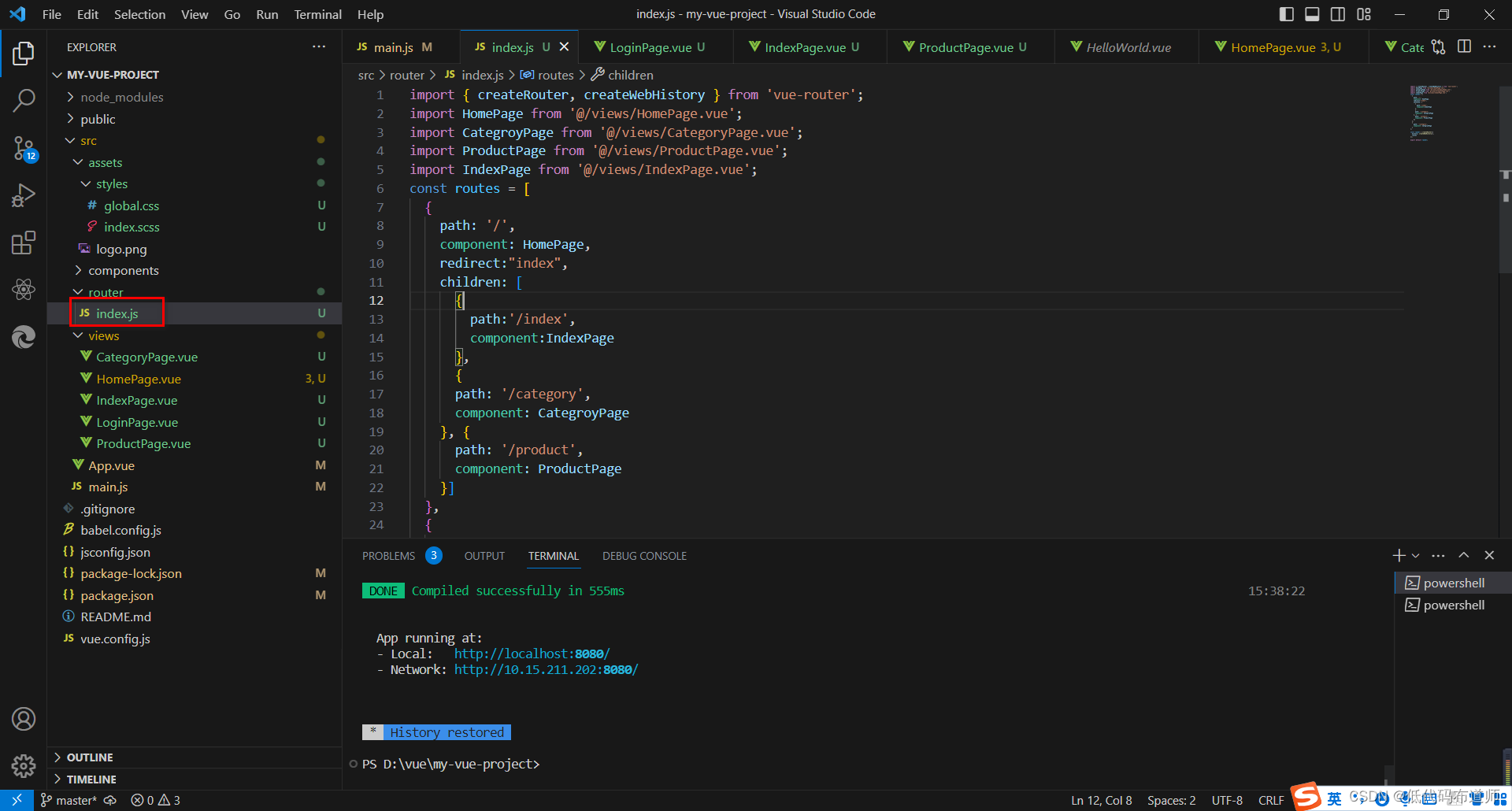The width and height of the screenshot is (1512, 811).
Task: Open the launch profile dropdown arrow next to plus
Action: (x=1416, y=555)
